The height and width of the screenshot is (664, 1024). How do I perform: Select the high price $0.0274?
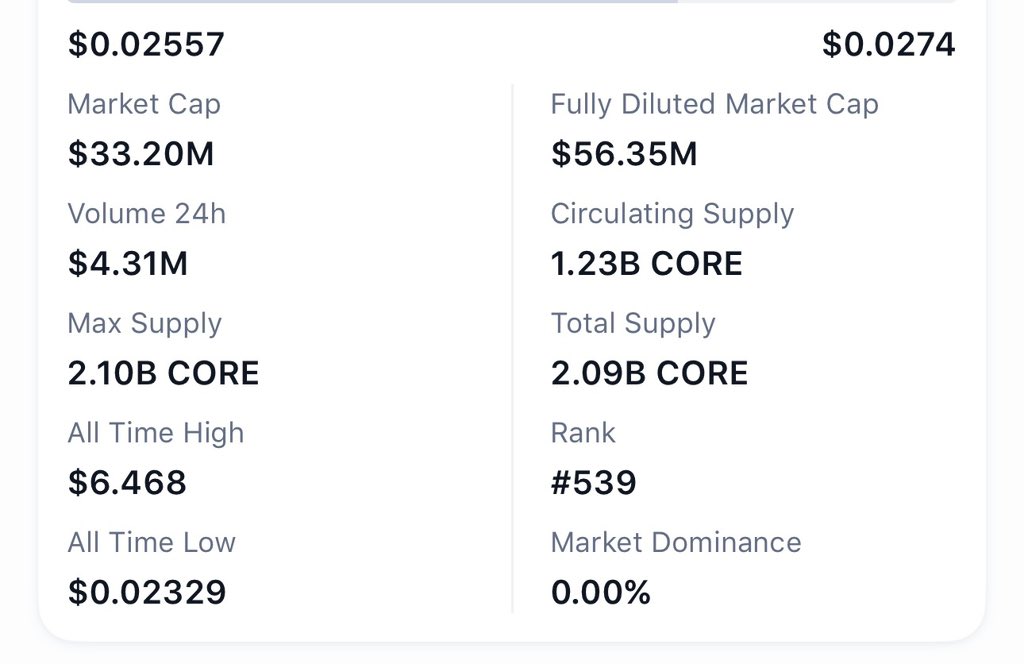889,44
